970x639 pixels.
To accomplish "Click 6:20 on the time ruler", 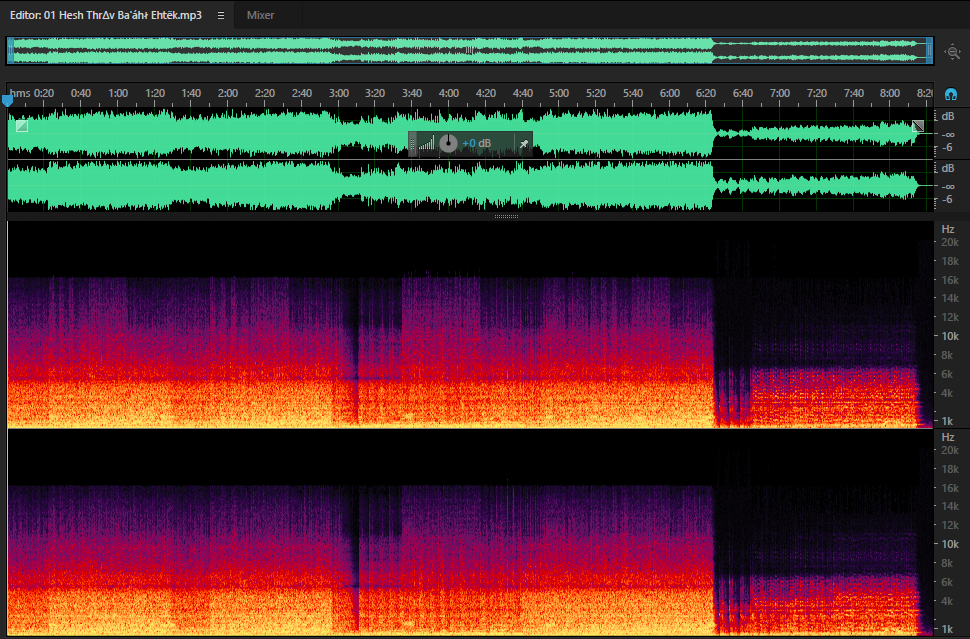I will pos(706,93).
